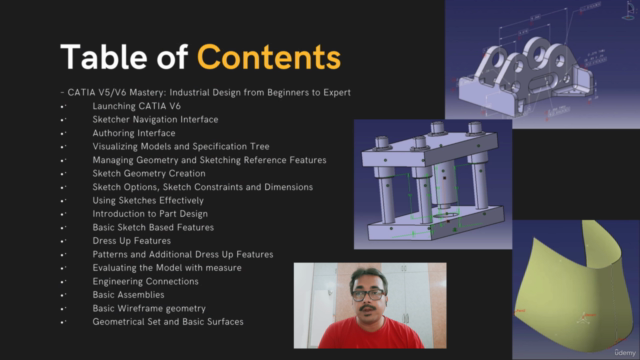Click the yellow curved surface model image
This screenshot has height=360, width=640.
click(x=576, y=290)
